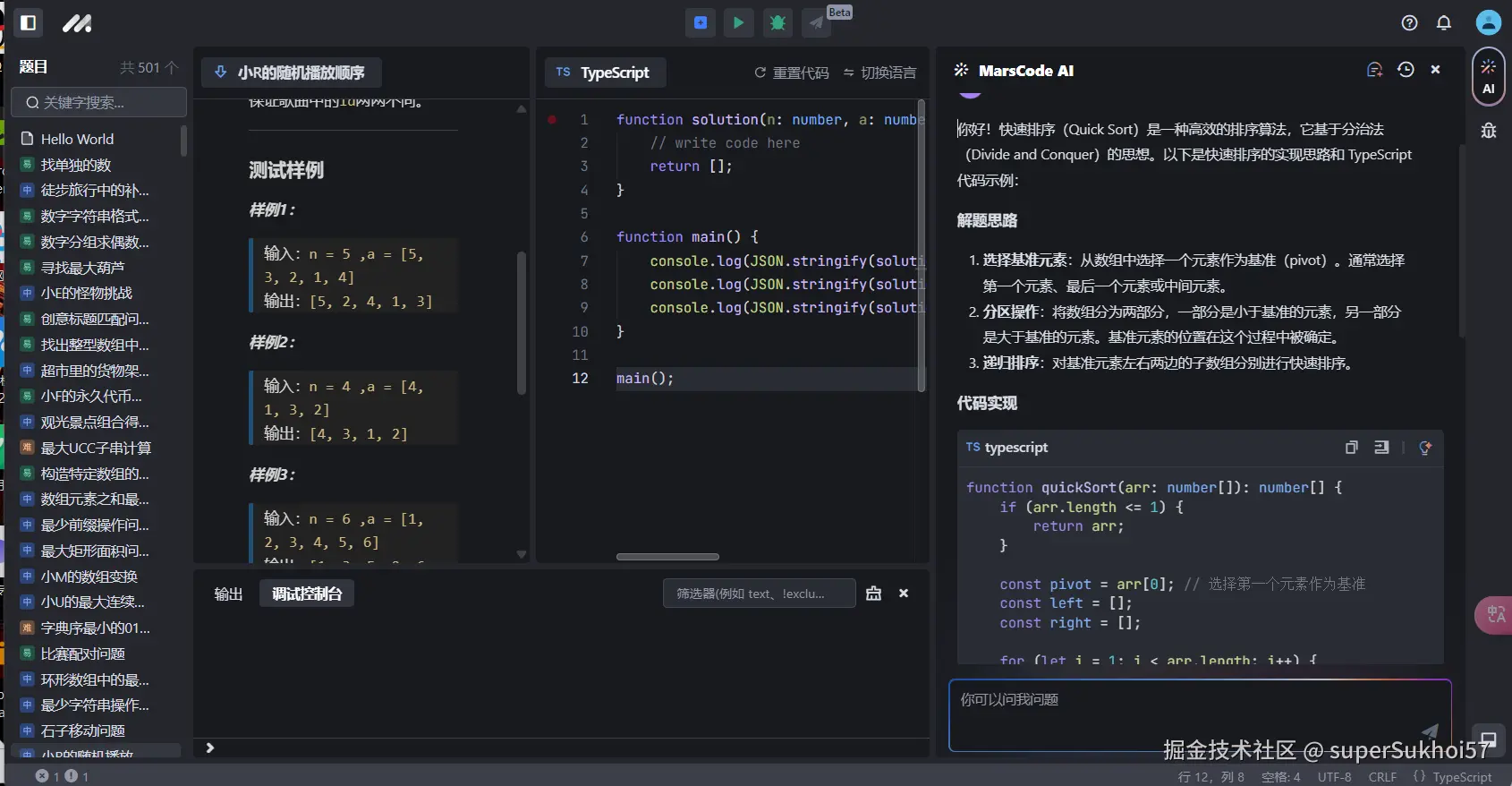Expand the terminal prompt chevron at bottom

(x=210, y=748)
